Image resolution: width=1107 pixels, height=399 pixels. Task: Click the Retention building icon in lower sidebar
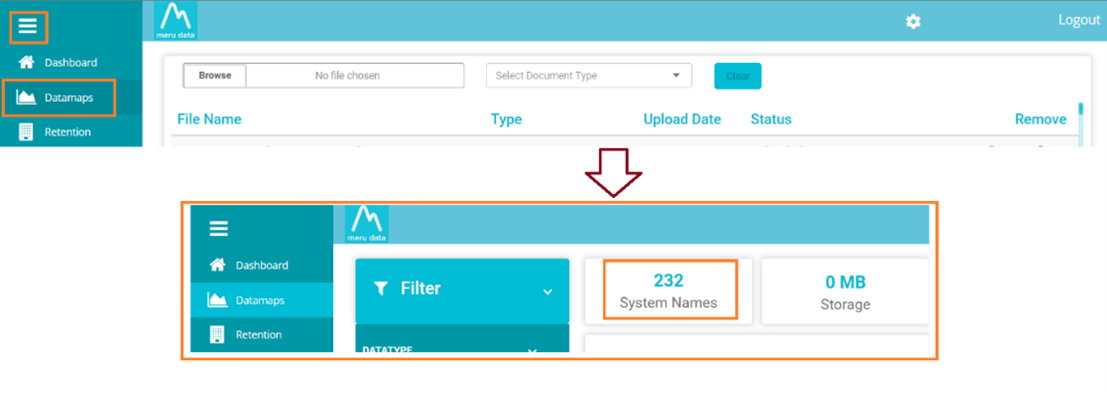coord(217,335)
